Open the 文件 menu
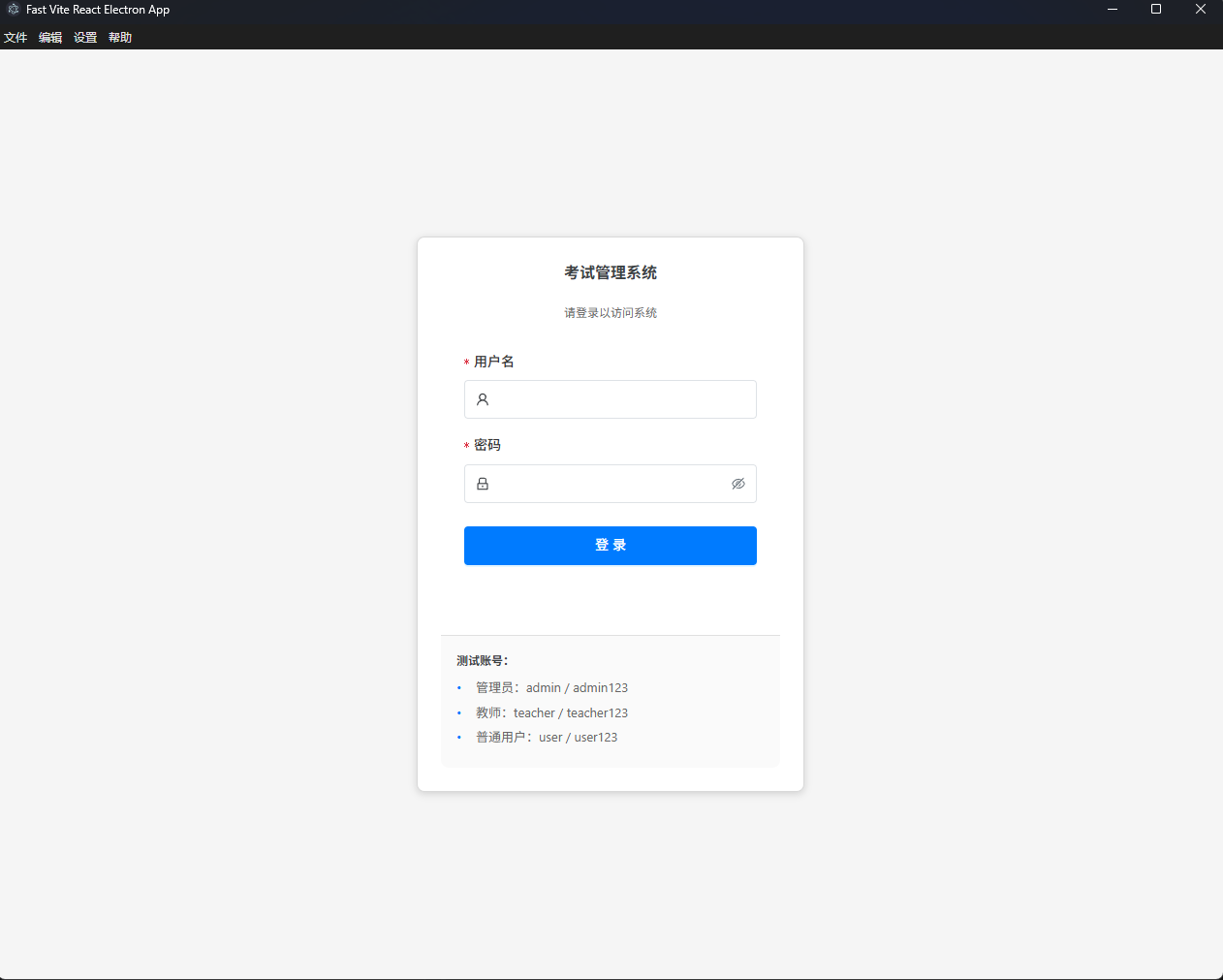This screenshot has height=980, width=1223. coord(16,38)
